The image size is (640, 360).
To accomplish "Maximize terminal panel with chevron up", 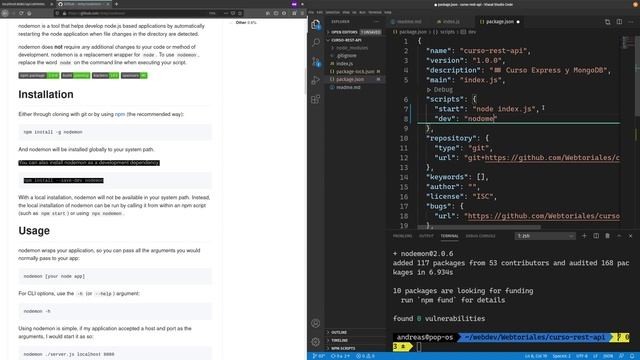I will pos(619,236).
